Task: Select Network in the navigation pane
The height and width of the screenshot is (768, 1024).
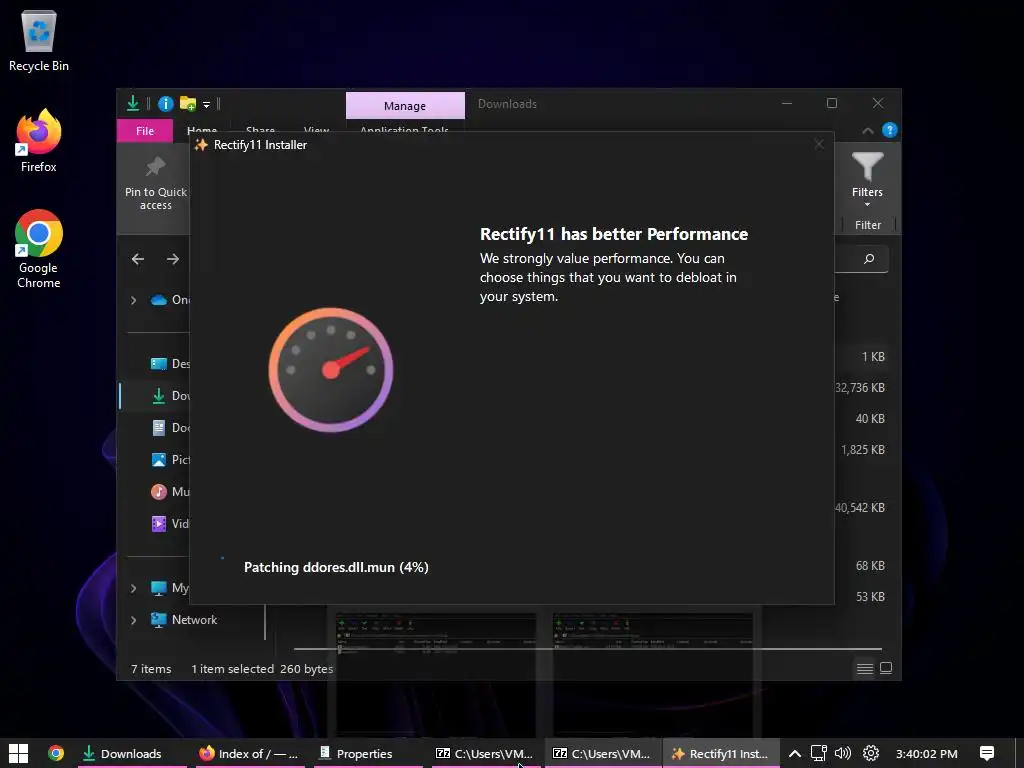Action: (x=184, y=620)
